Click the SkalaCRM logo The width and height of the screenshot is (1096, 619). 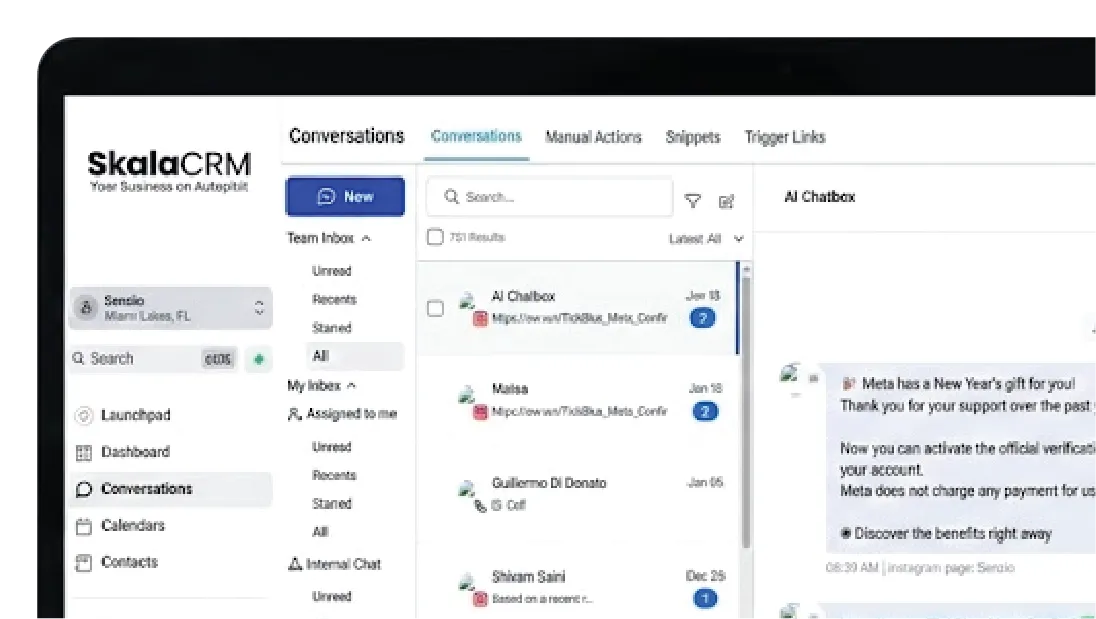tap(169, 170)
